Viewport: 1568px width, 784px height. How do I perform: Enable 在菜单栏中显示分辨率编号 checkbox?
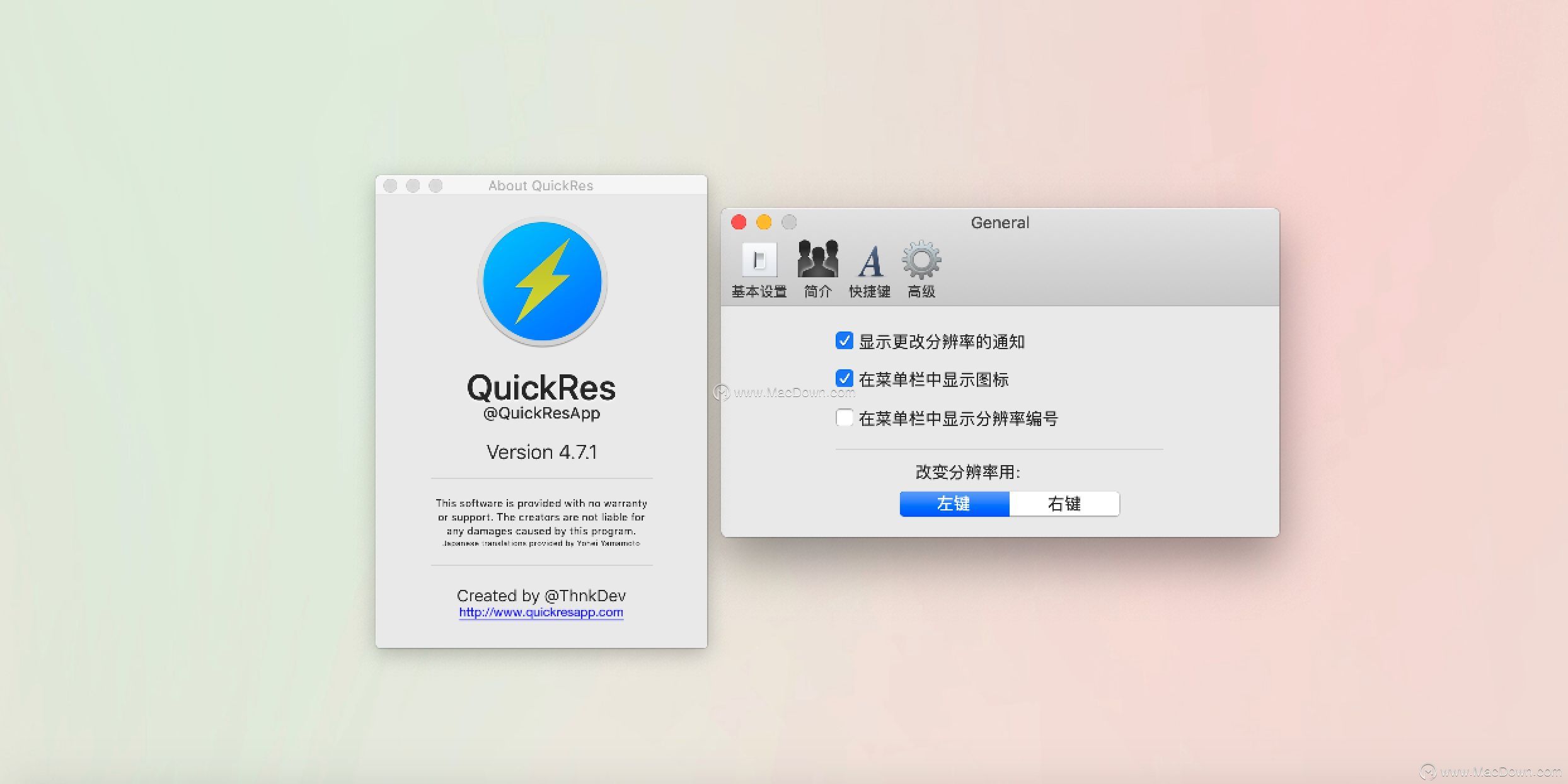845,418
